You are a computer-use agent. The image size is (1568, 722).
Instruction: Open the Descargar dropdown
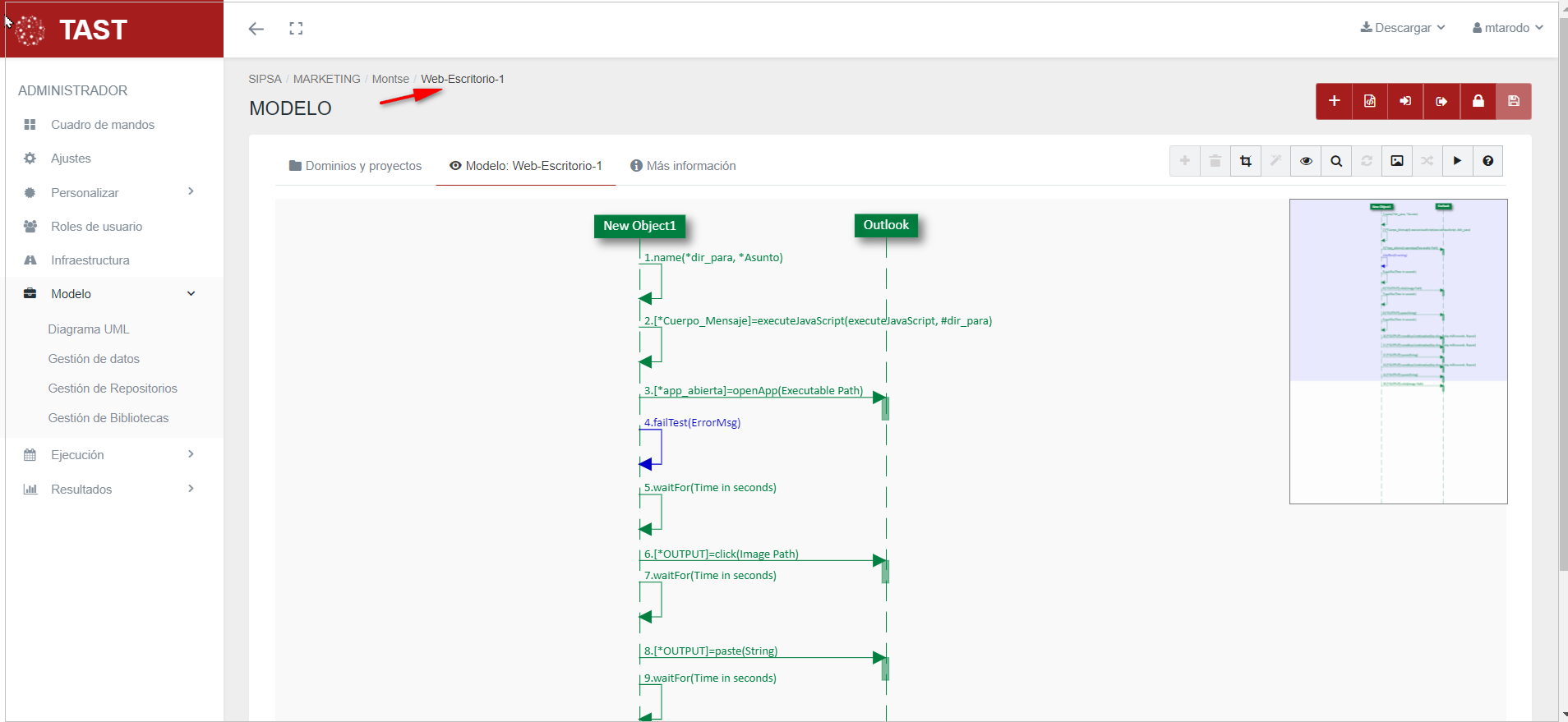(x=1402, y=28)
